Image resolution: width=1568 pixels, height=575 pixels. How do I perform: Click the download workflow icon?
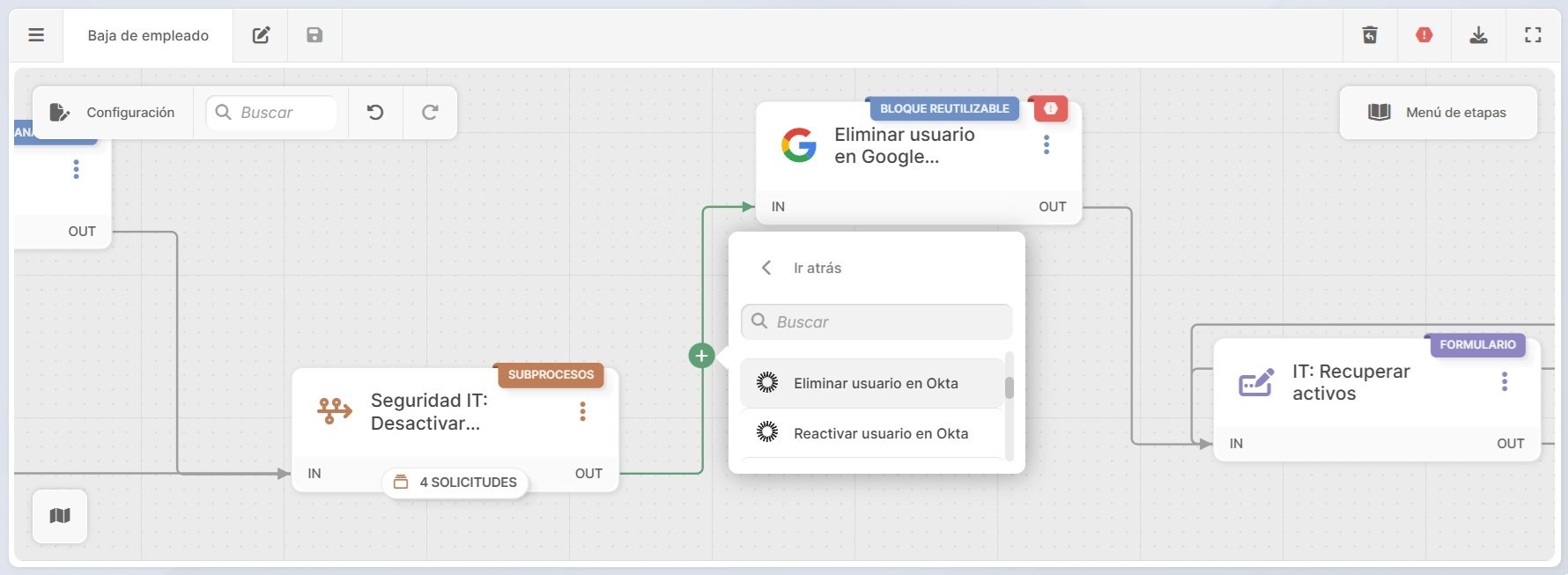click(1479, 35)
